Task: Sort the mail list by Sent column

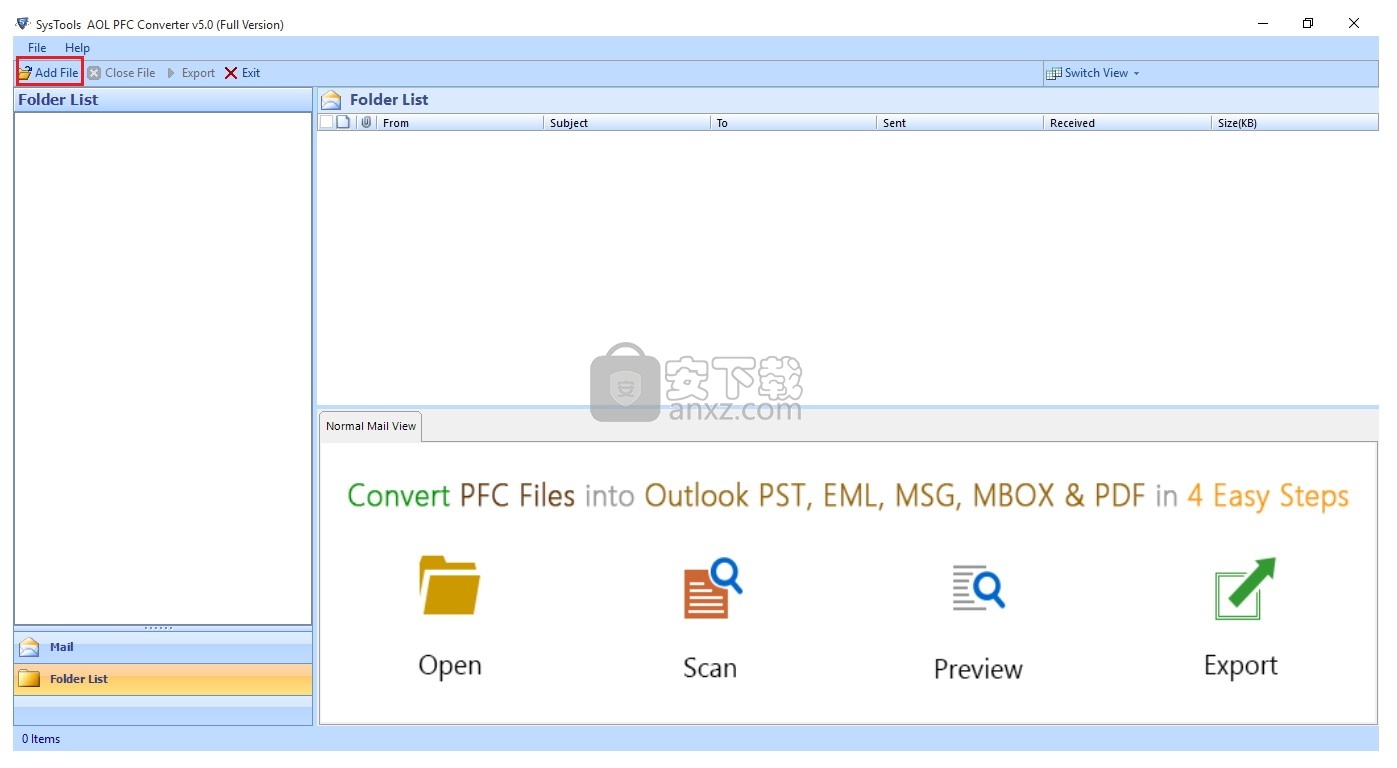Action: (x=960, y=123)
